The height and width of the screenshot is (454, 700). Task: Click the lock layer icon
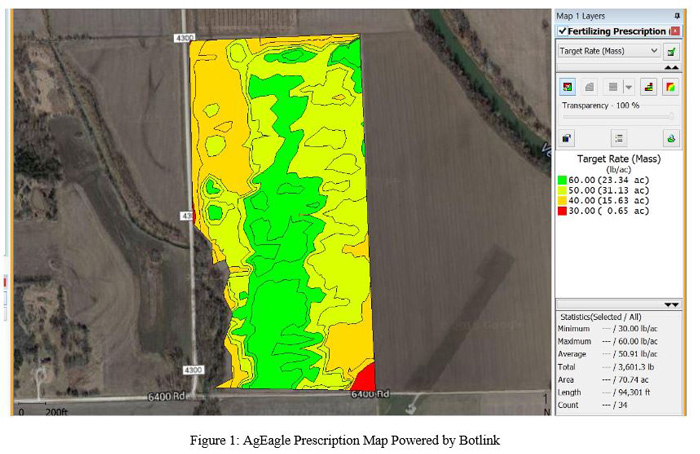pos(567,138)
